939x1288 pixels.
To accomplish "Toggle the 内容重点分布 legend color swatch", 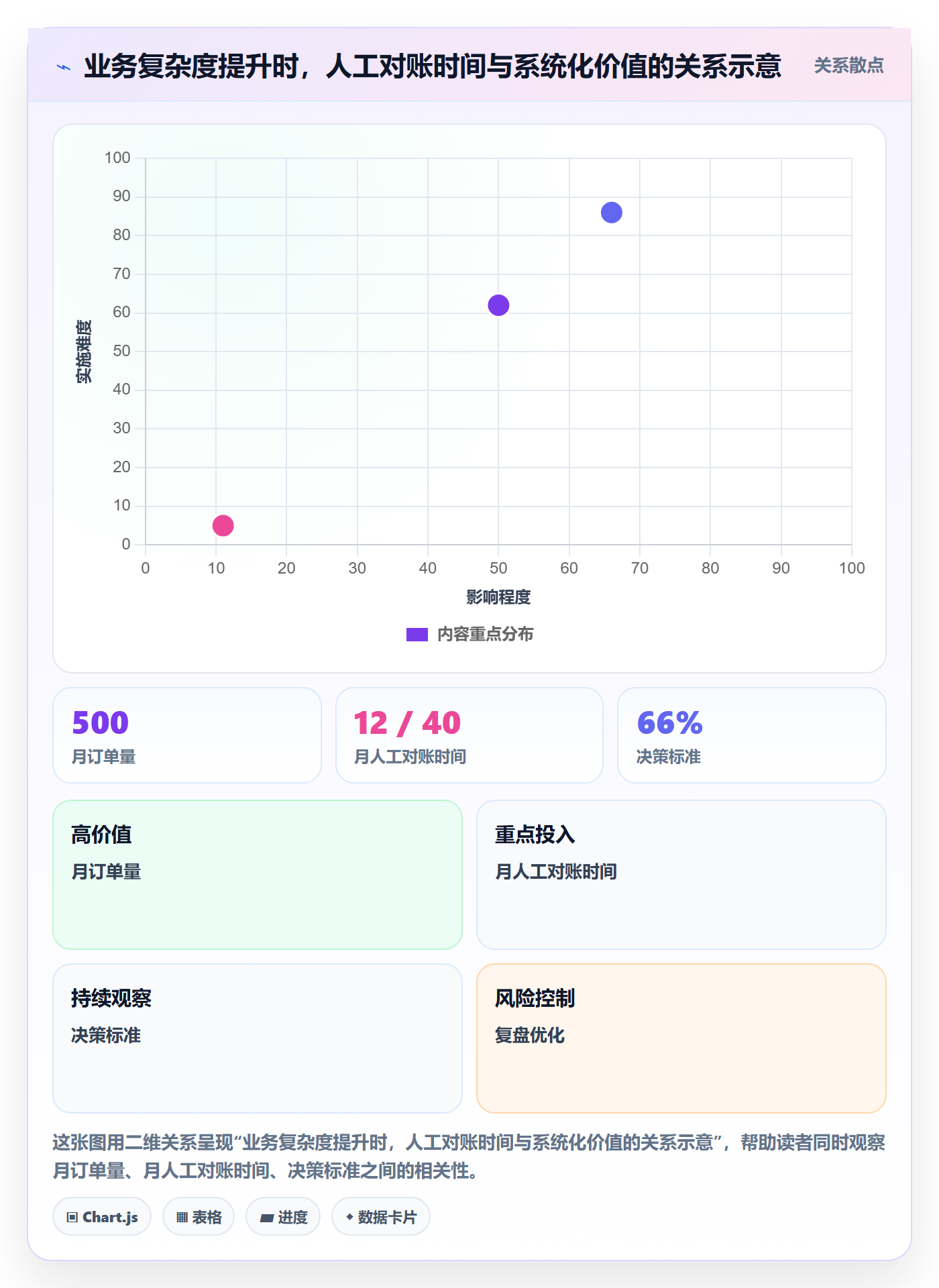I will [x=417, y=635].
